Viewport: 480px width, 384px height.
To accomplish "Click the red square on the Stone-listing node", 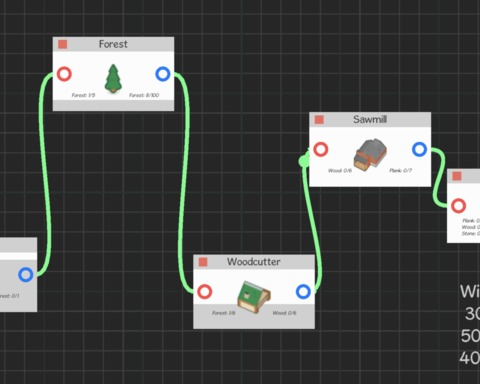I will [x=457, y=176].
